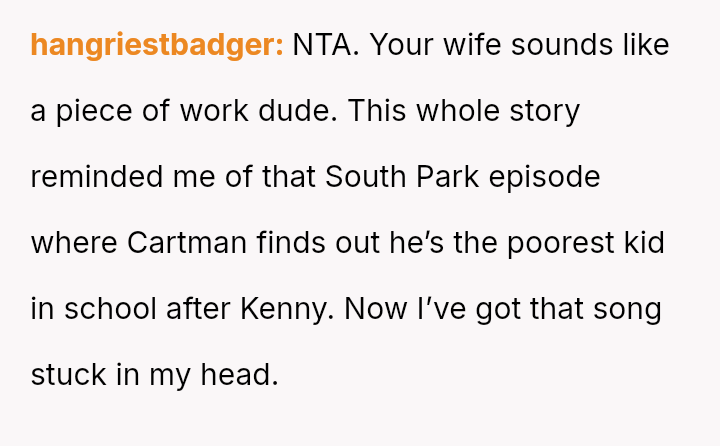
Task: Click the word 'where' before Cartman
Action: pos(74,243)
